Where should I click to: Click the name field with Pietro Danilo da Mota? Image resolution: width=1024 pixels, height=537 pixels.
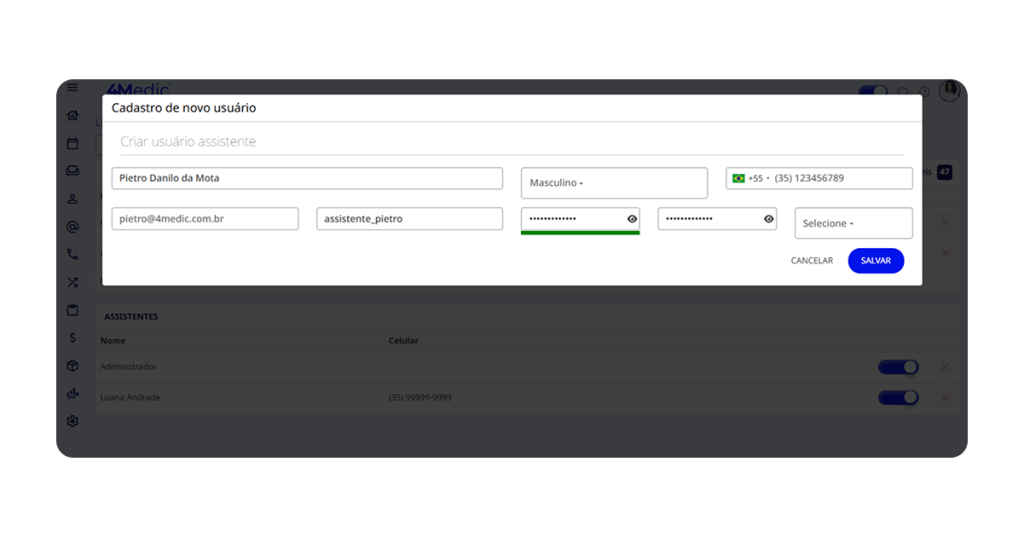[x=306, y=179]
